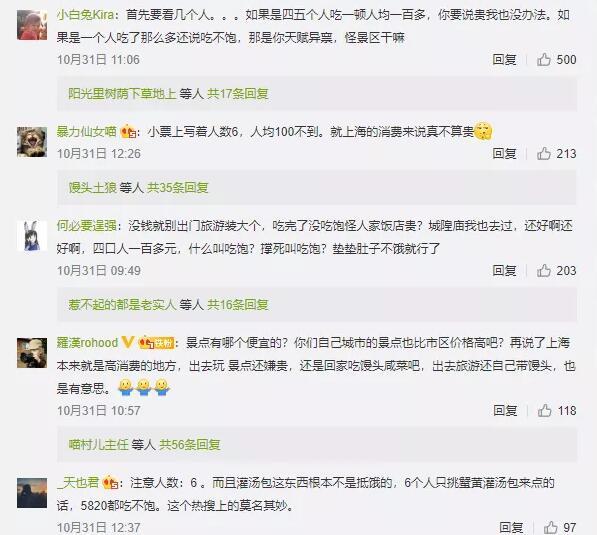Open 何必要逞强's bunny avatar

pos(32,236)
